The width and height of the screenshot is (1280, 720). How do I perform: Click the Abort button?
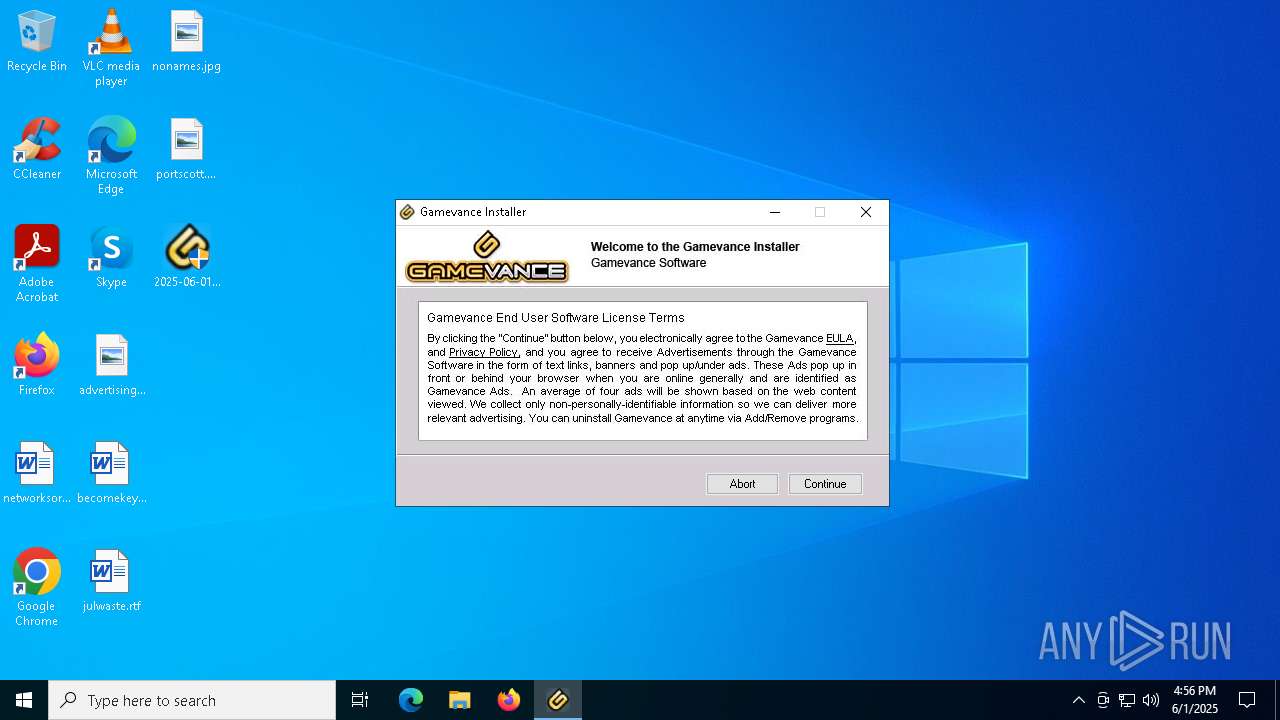[742, 484]
